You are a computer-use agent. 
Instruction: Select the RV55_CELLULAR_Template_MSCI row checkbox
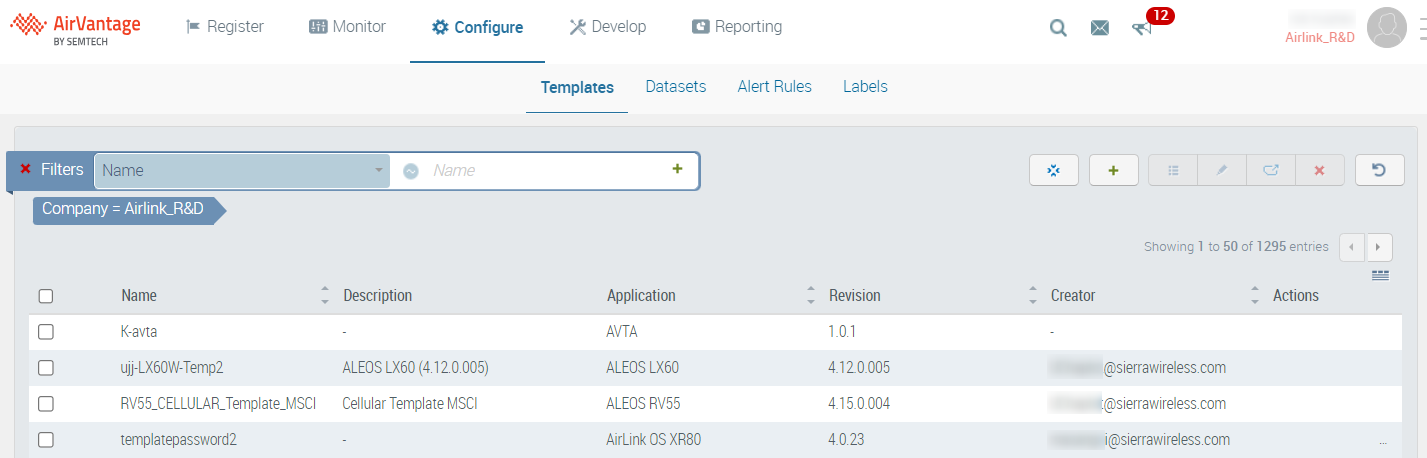(x=45, y=404)
